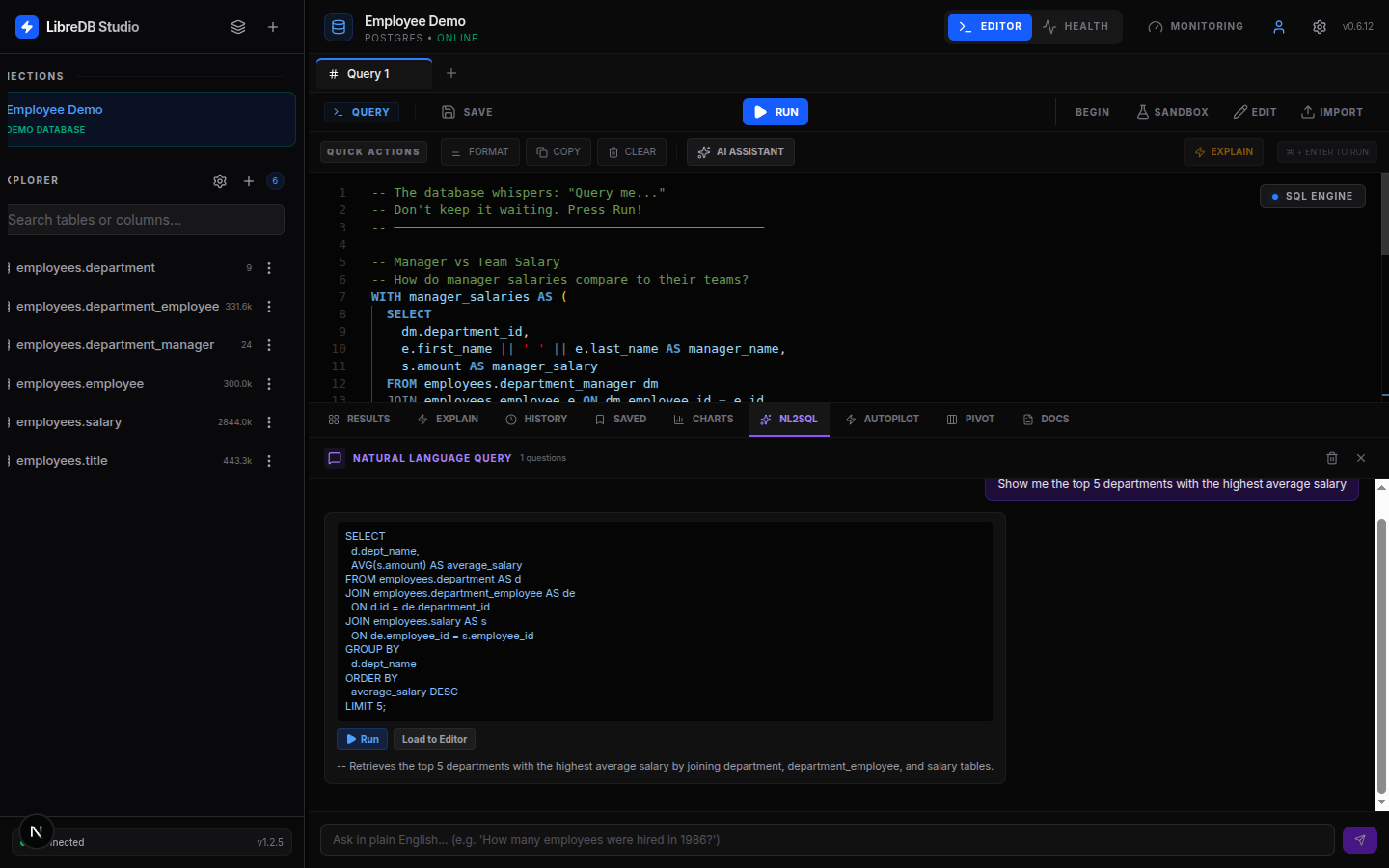This screenshot has height=868, width=1389.
Task: Switch to Editor mode
Action: pos(991,27)
